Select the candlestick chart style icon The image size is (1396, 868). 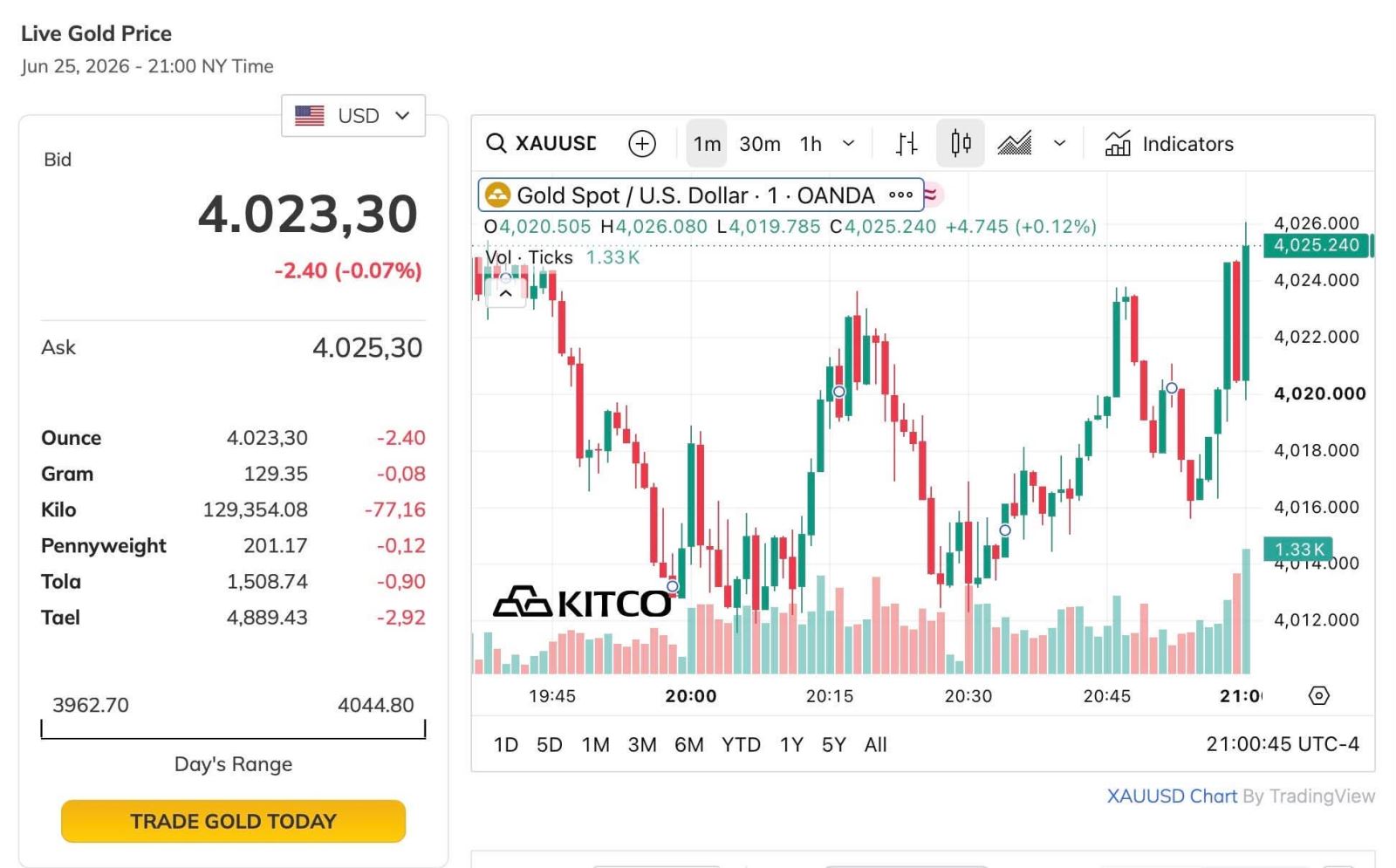coord(961,143)
